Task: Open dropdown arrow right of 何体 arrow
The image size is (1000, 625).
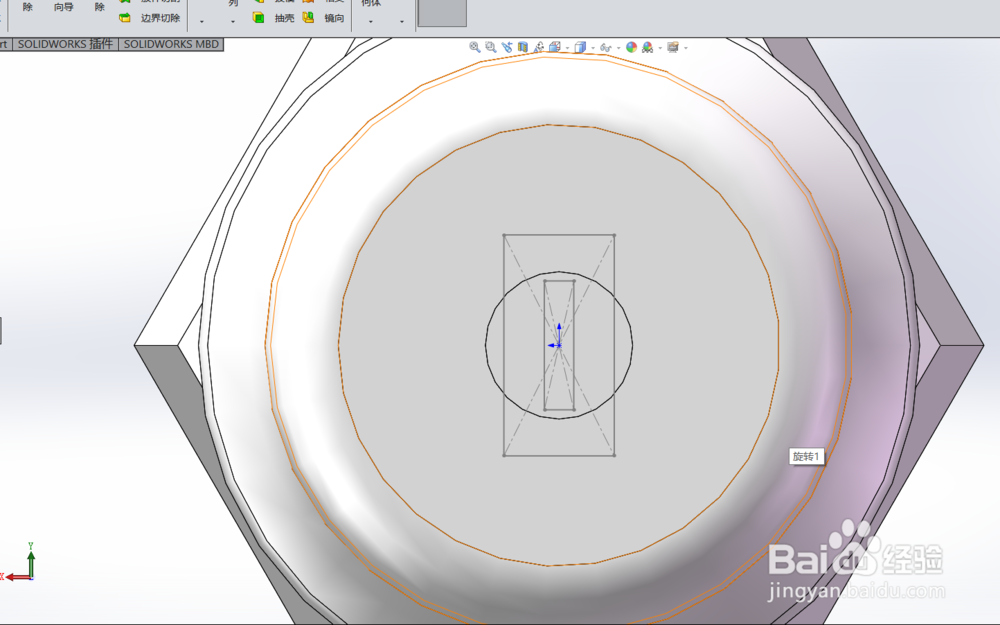Action: coord(402,22)
